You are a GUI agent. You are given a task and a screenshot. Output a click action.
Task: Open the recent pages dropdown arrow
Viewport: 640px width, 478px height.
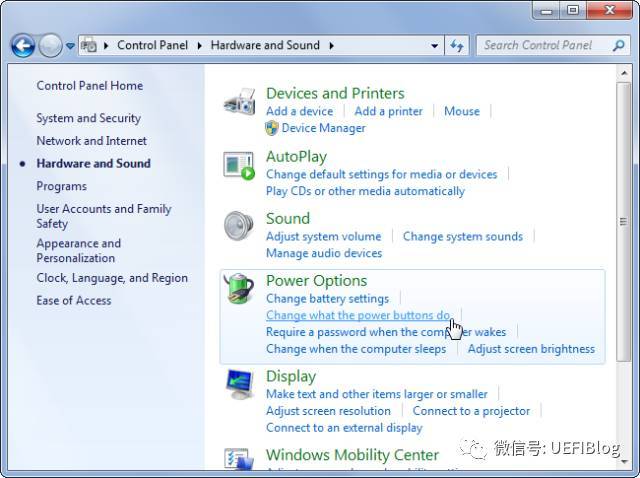[70, 46]
